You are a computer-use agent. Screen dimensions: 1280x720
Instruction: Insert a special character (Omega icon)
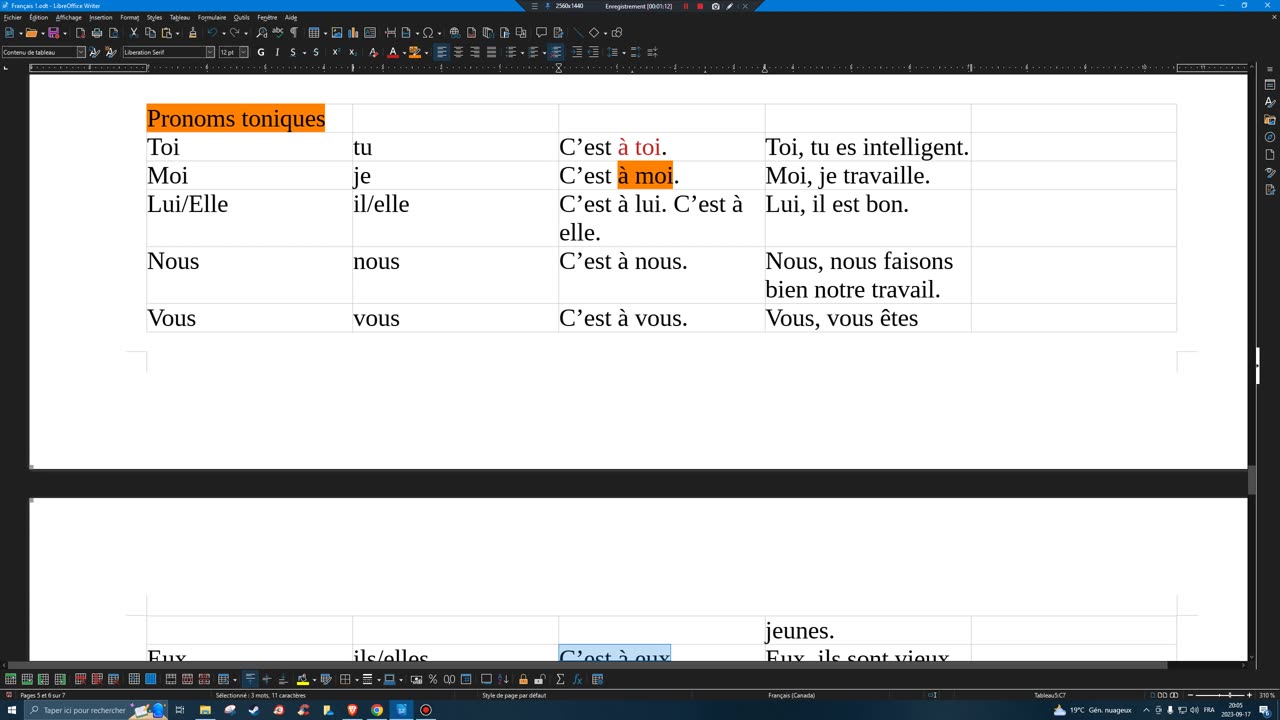coord(427,33)
